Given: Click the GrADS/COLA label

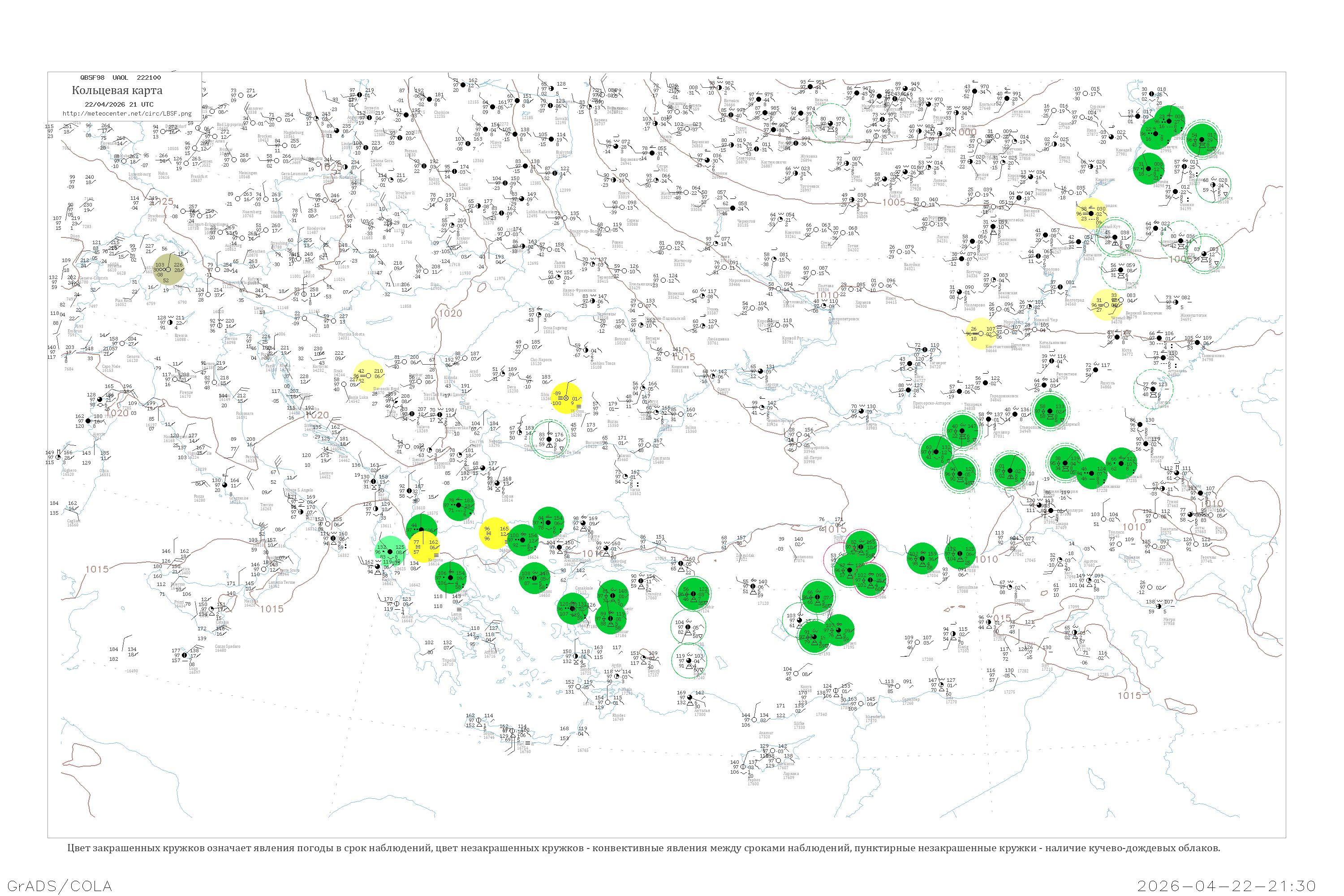Looking at the screenshot, I should point(60,886).
